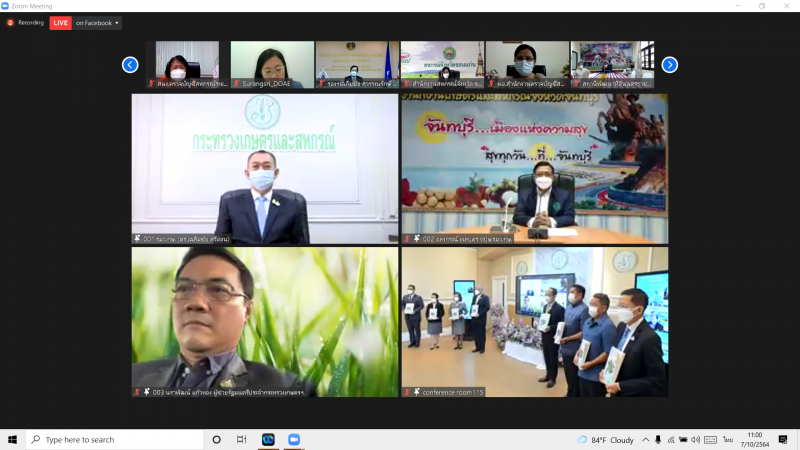Open the volume control from the speaker icon
Image resolution: width=800 pixels, height=450 pixels.
[x=695, y=440]
